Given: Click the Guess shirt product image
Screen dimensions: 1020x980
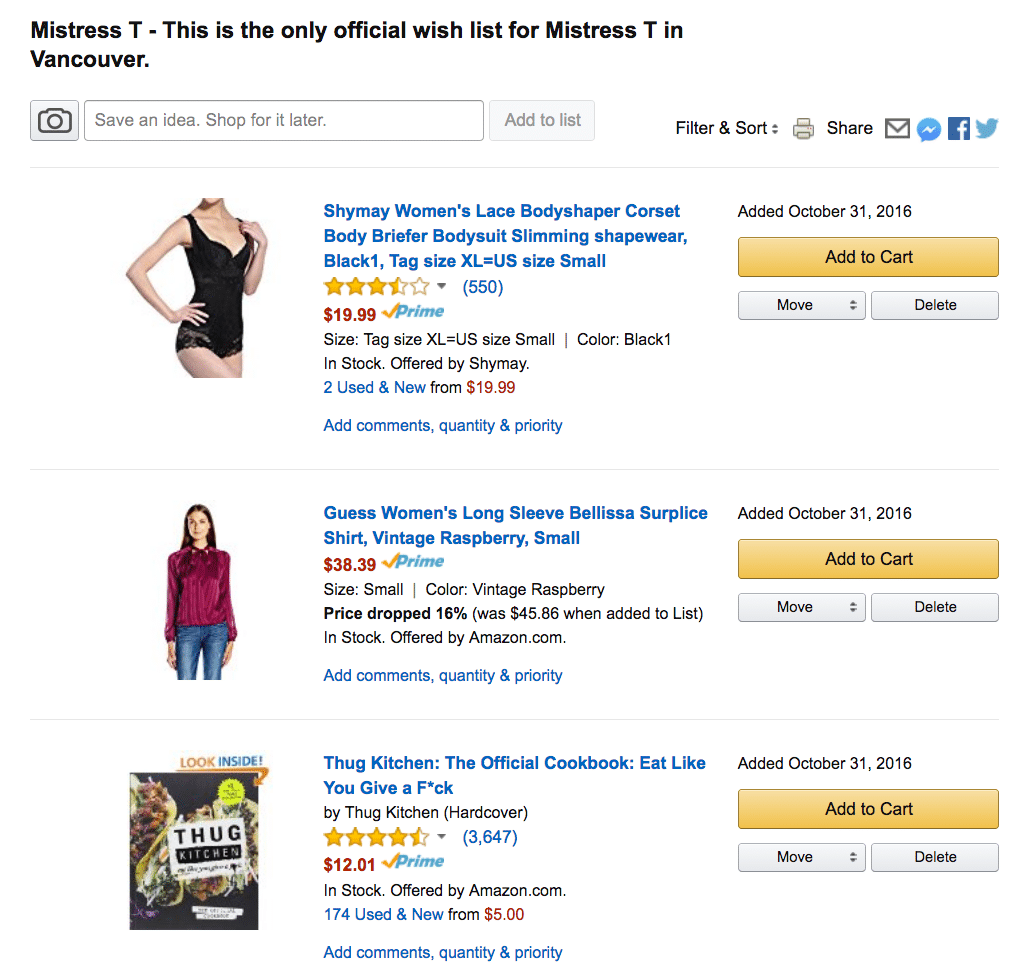Looking at the screenshot, I should 194,592.
